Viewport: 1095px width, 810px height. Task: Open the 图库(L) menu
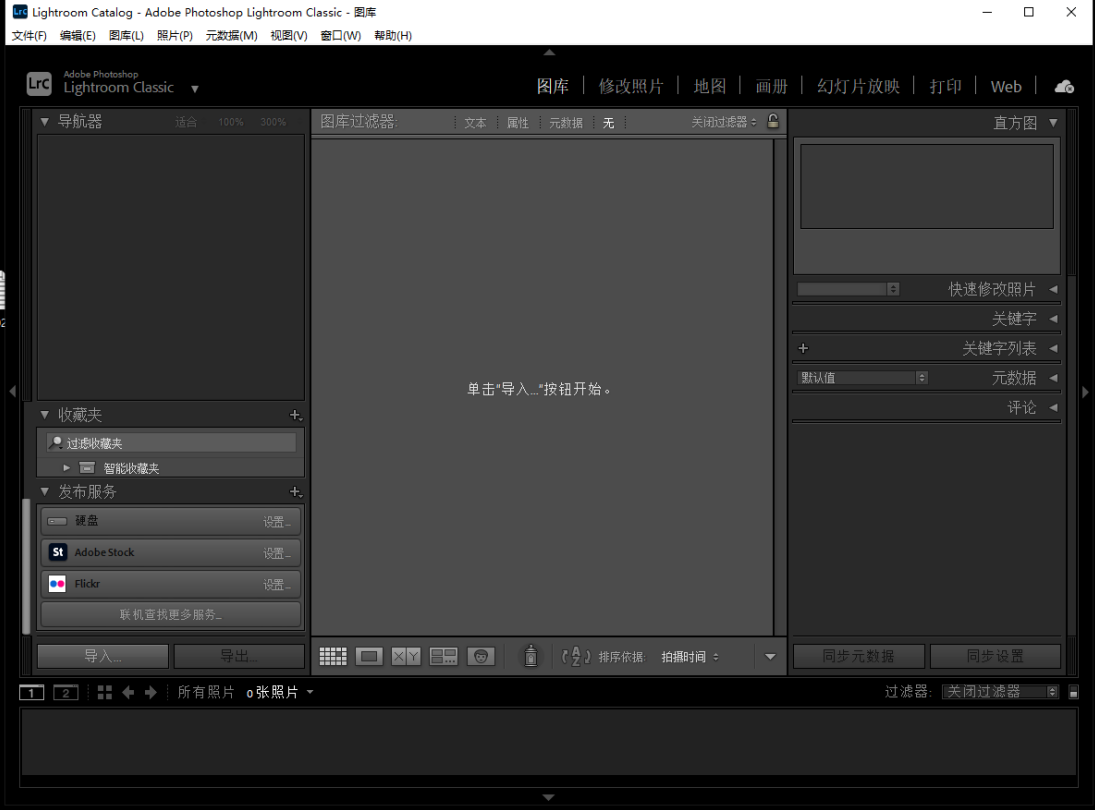click(126, 36)
